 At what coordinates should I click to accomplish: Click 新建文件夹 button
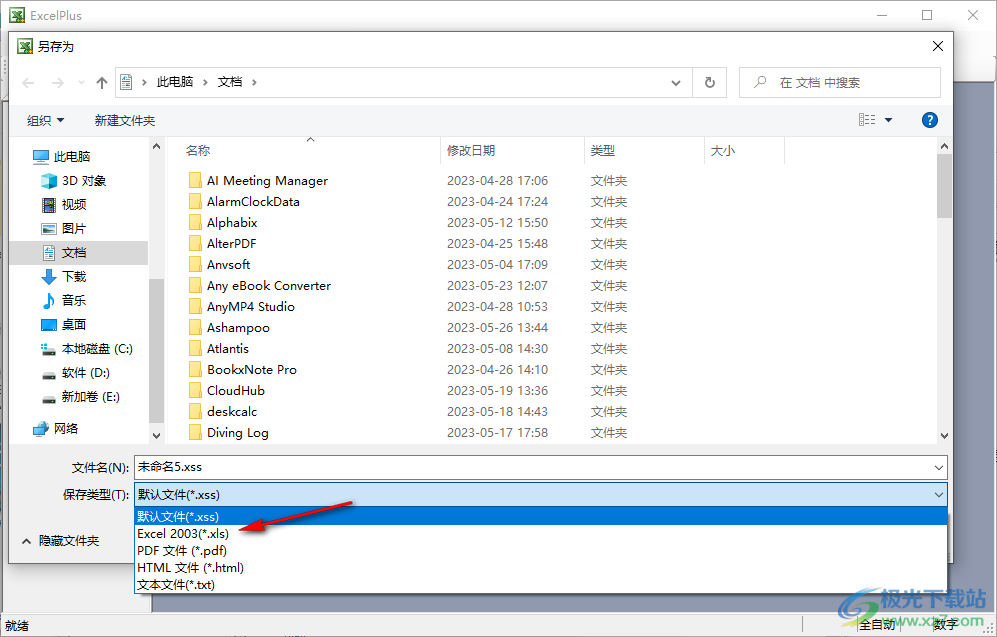tap(125, 120)
